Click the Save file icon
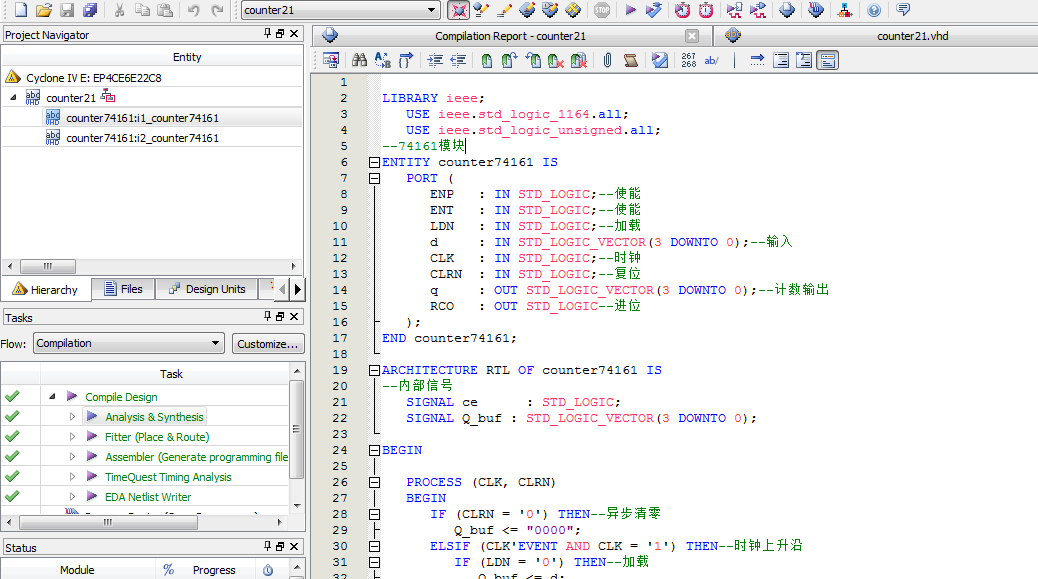The image size is (1038, 579). 67,10
